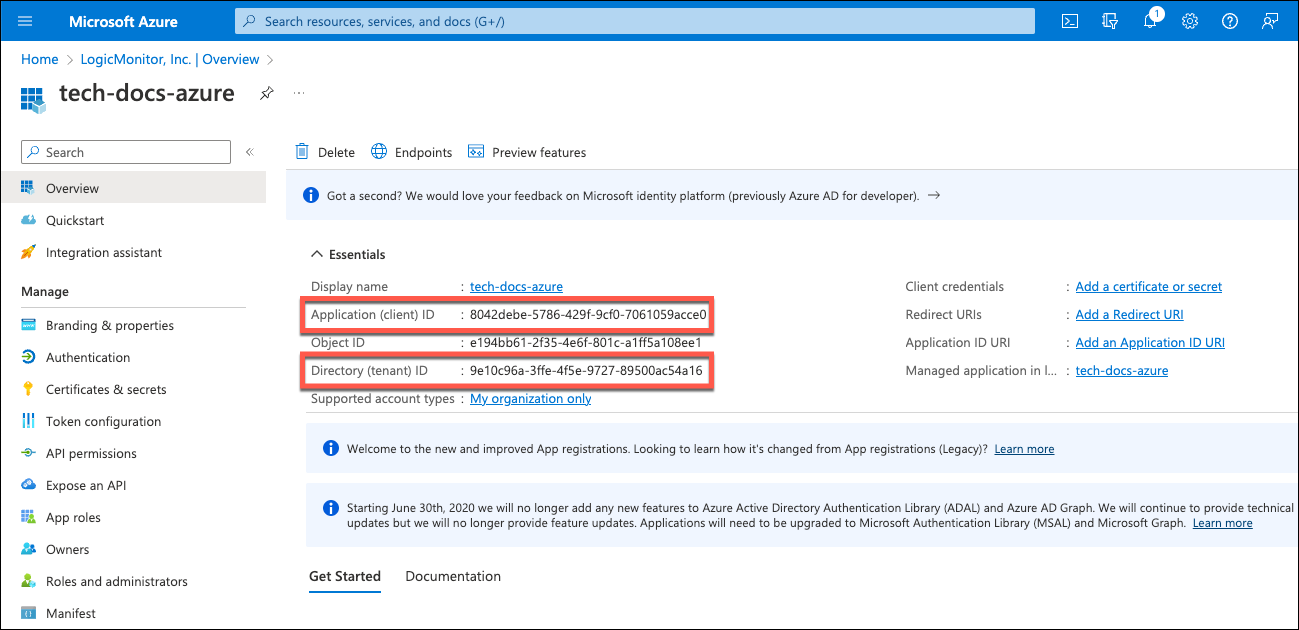The height and width of the screenshot is (630, 1299).
Task: Select the Object ID value
Action: pyautogui.click(x=586, y=342)
